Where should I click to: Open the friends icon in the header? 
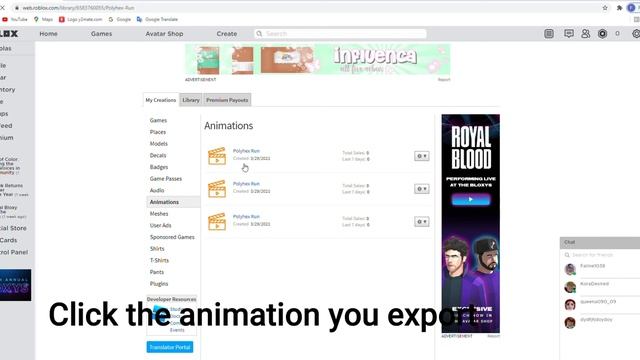click(x=585, y=33)
